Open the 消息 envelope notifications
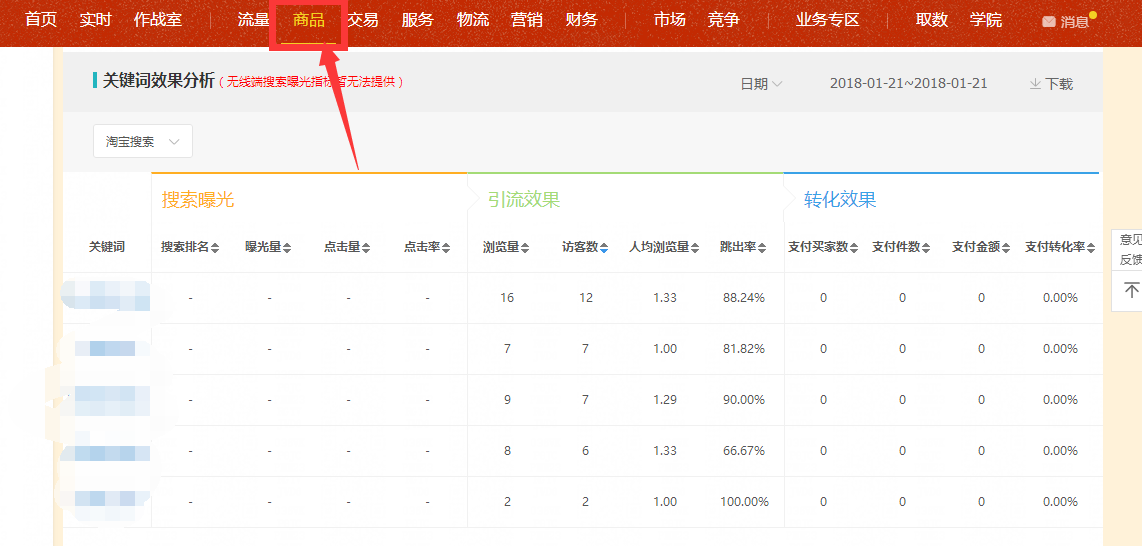Screen dimensions: 1142x546 [1065, 21]
